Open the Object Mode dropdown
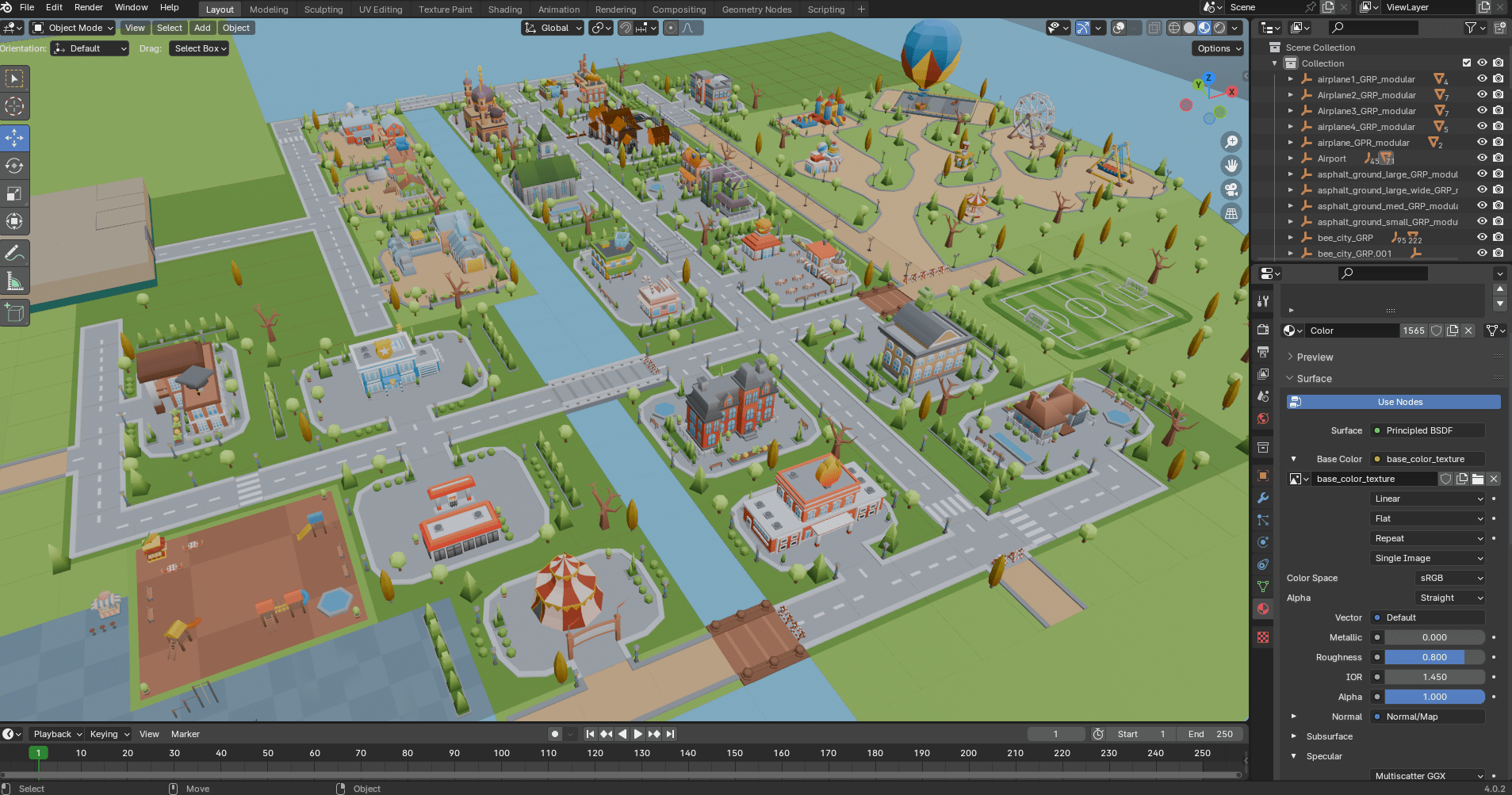The image size is (1512, 795). tap(73, 28)
